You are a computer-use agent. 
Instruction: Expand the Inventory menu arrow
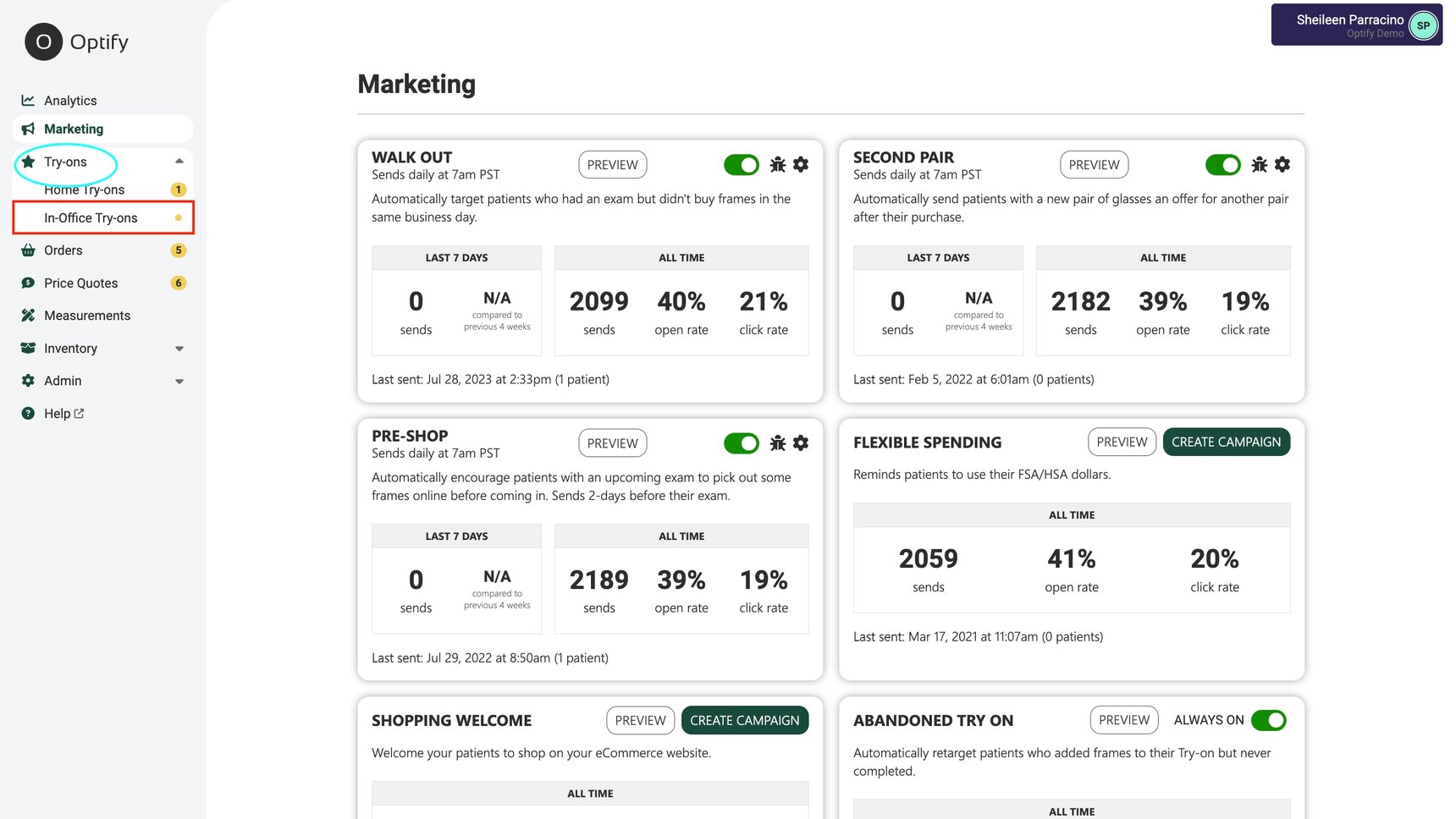tap(179, 349)
